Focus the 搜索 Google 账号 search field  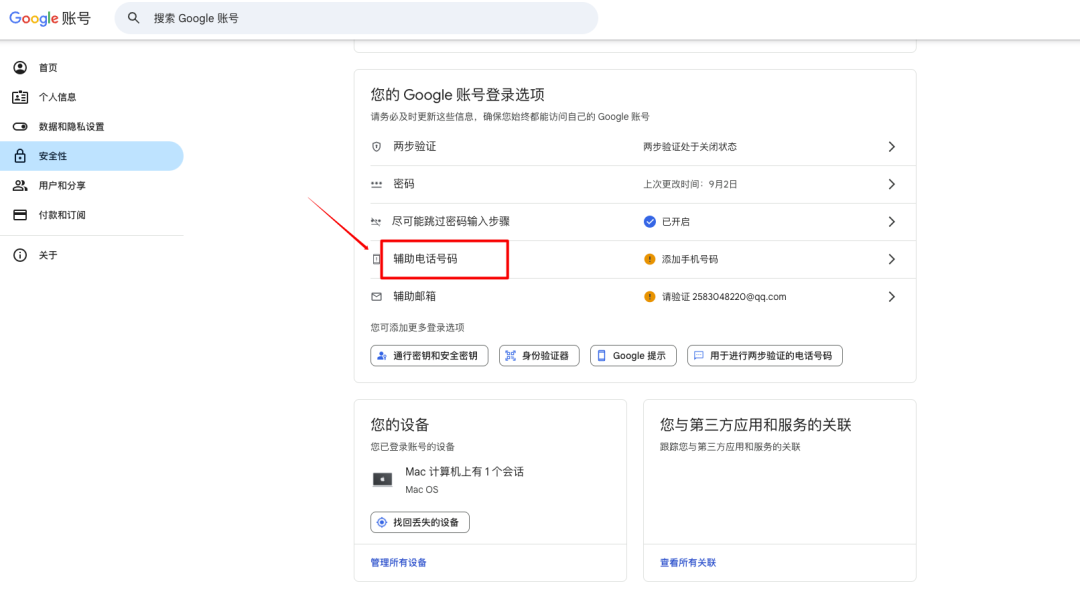point(356,18)
